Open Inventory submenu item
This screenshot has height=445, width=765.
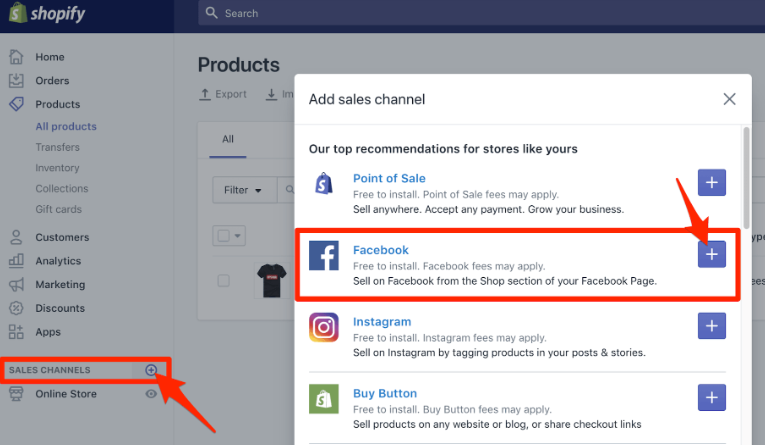57,168
